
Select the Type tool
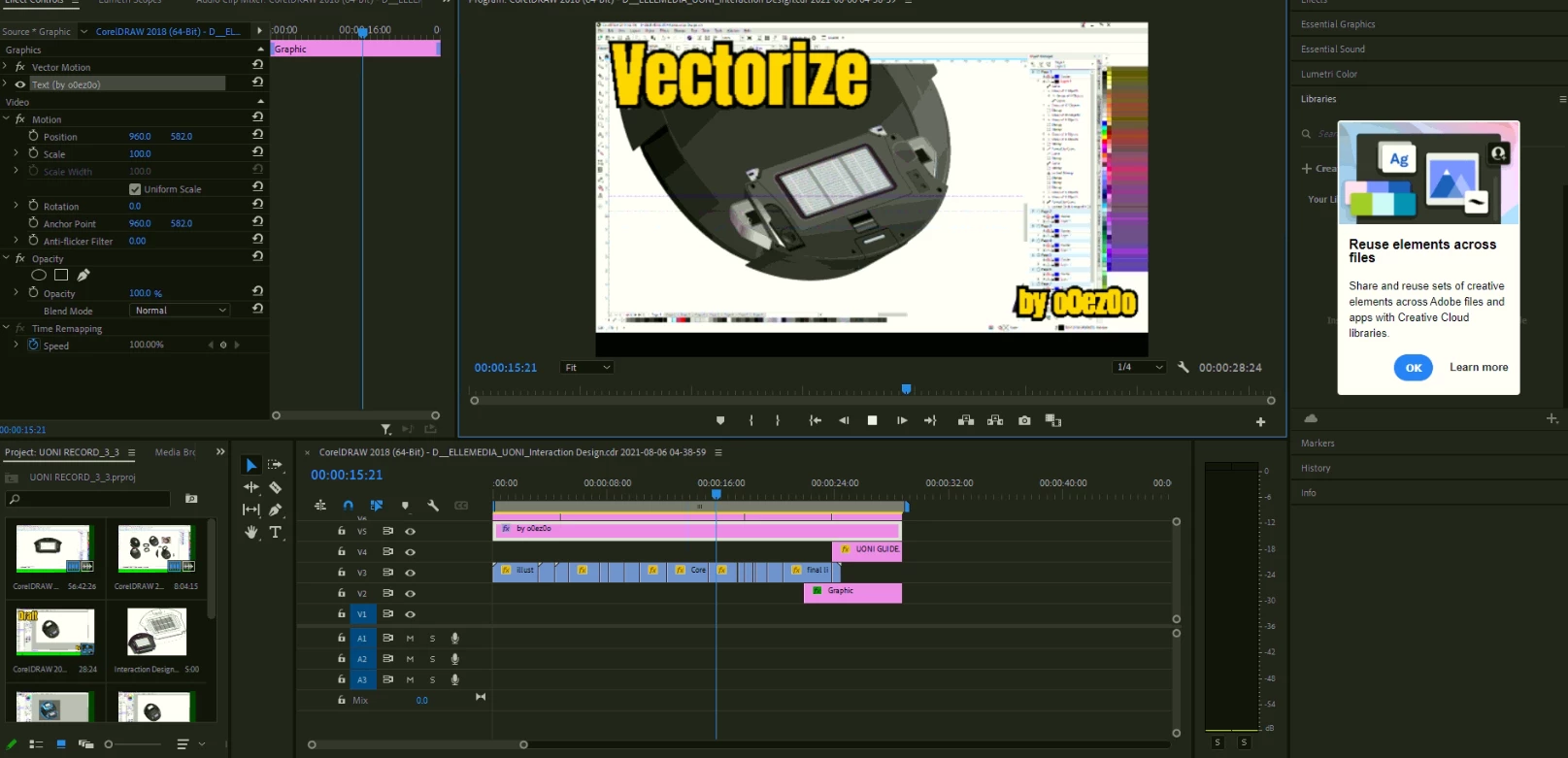[276, 532]
